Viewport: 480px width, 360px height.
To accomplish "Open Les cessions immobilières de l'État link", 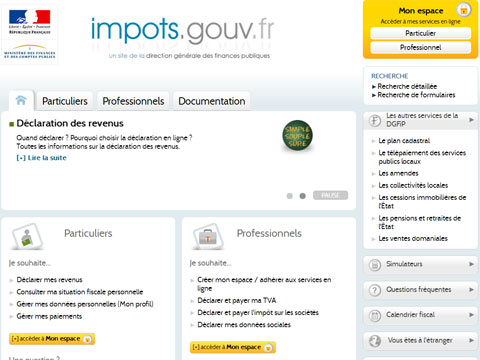I will tap(422, 202).
